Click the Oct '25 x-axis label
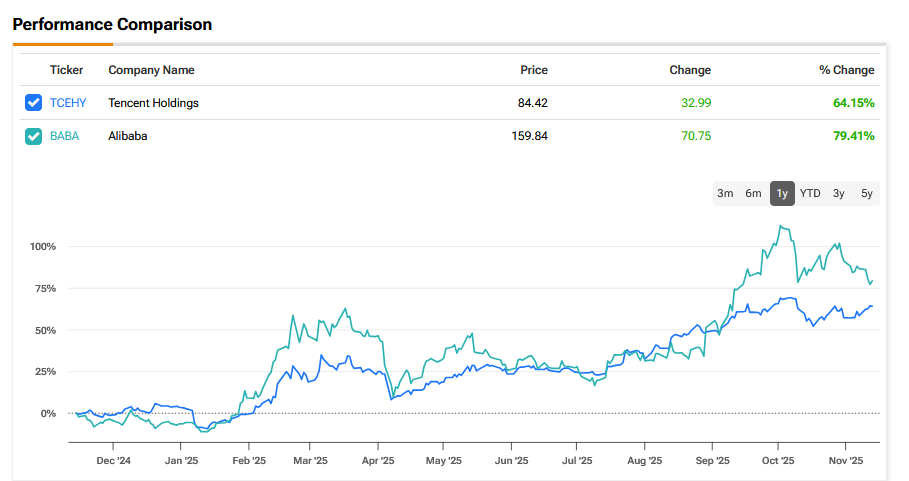The image size is (909, 481). pos(778,461)
